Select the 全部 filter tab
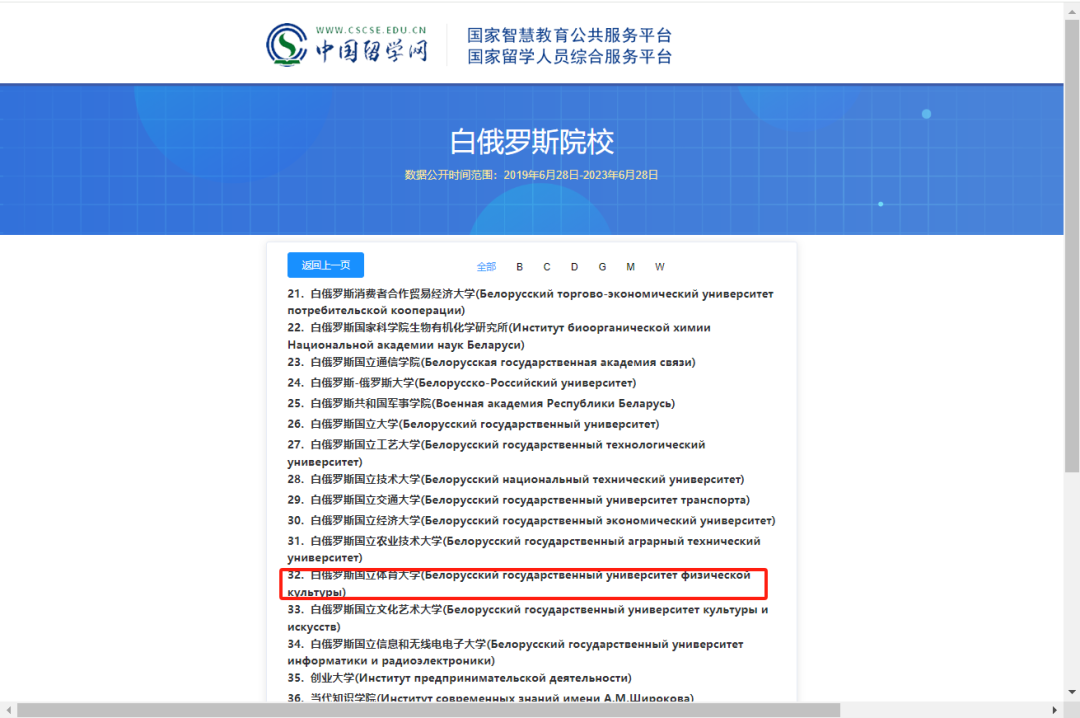The height and width of the screenshot is (718, 1080). pos(486,267)
